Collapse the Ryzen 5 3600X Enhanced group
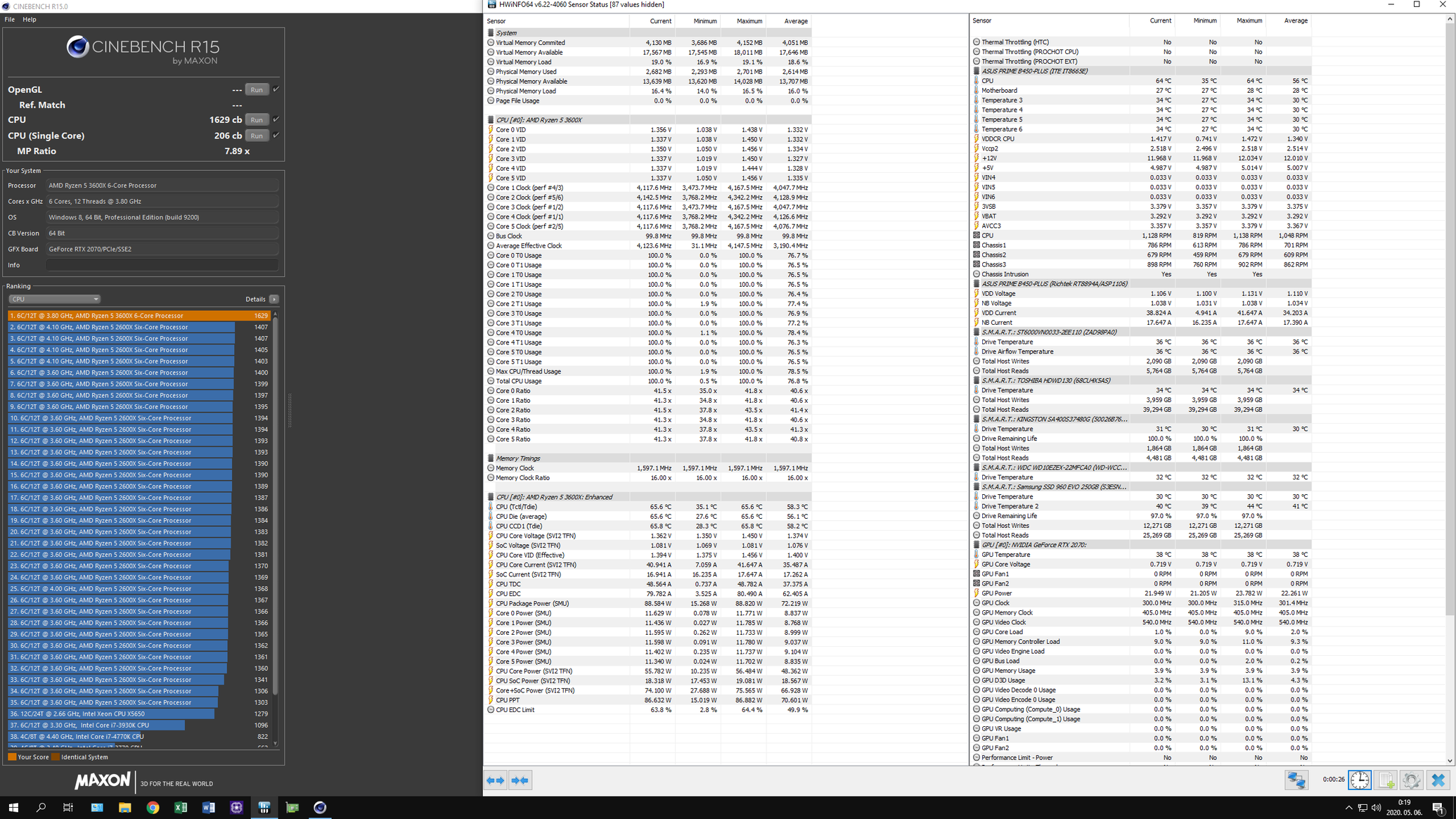The image size is (1456, 819). (x=648, y=497)
